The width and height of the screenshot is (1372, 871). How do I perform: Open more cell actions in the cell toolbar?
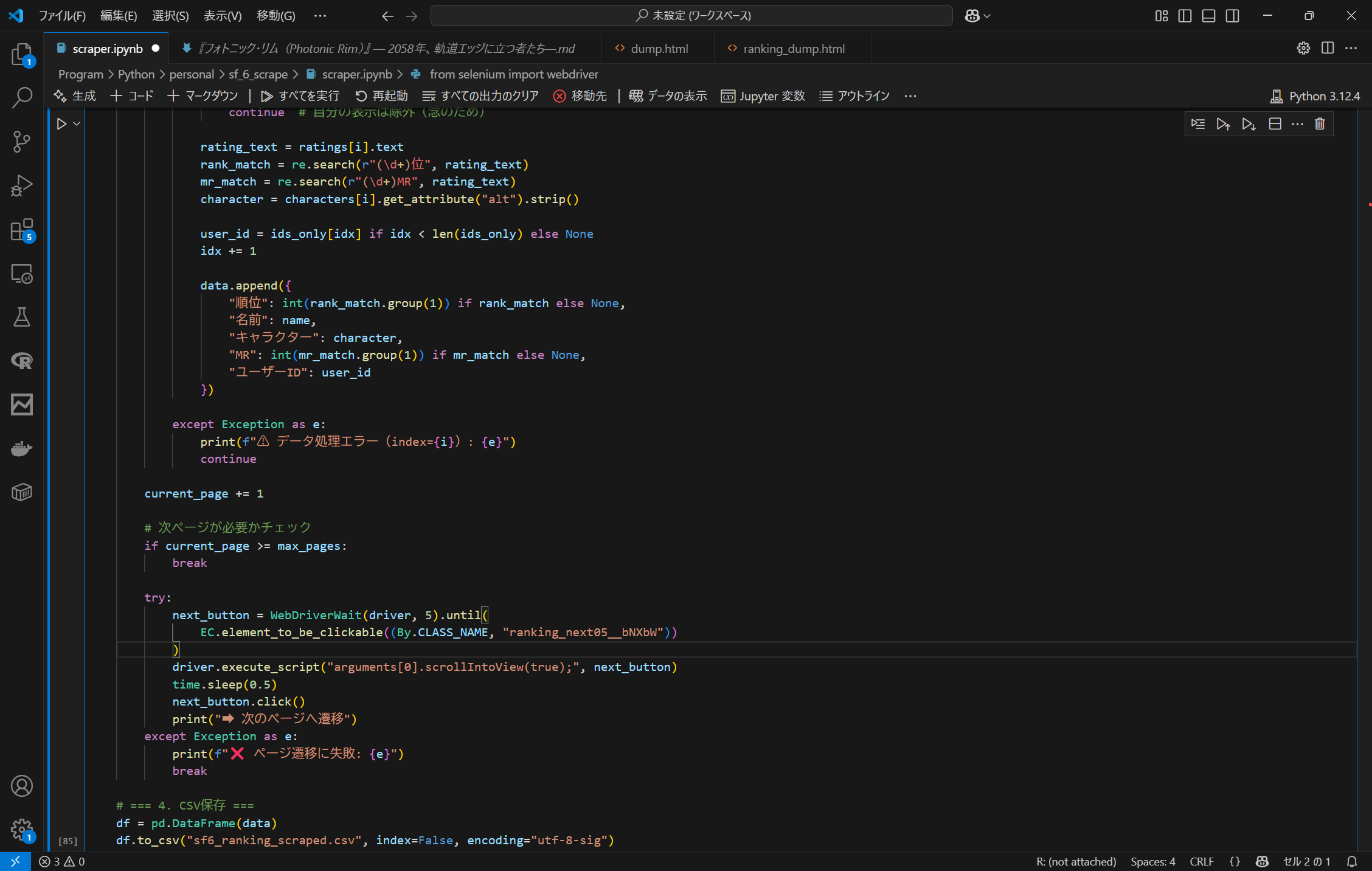[x=1297, y=124]
